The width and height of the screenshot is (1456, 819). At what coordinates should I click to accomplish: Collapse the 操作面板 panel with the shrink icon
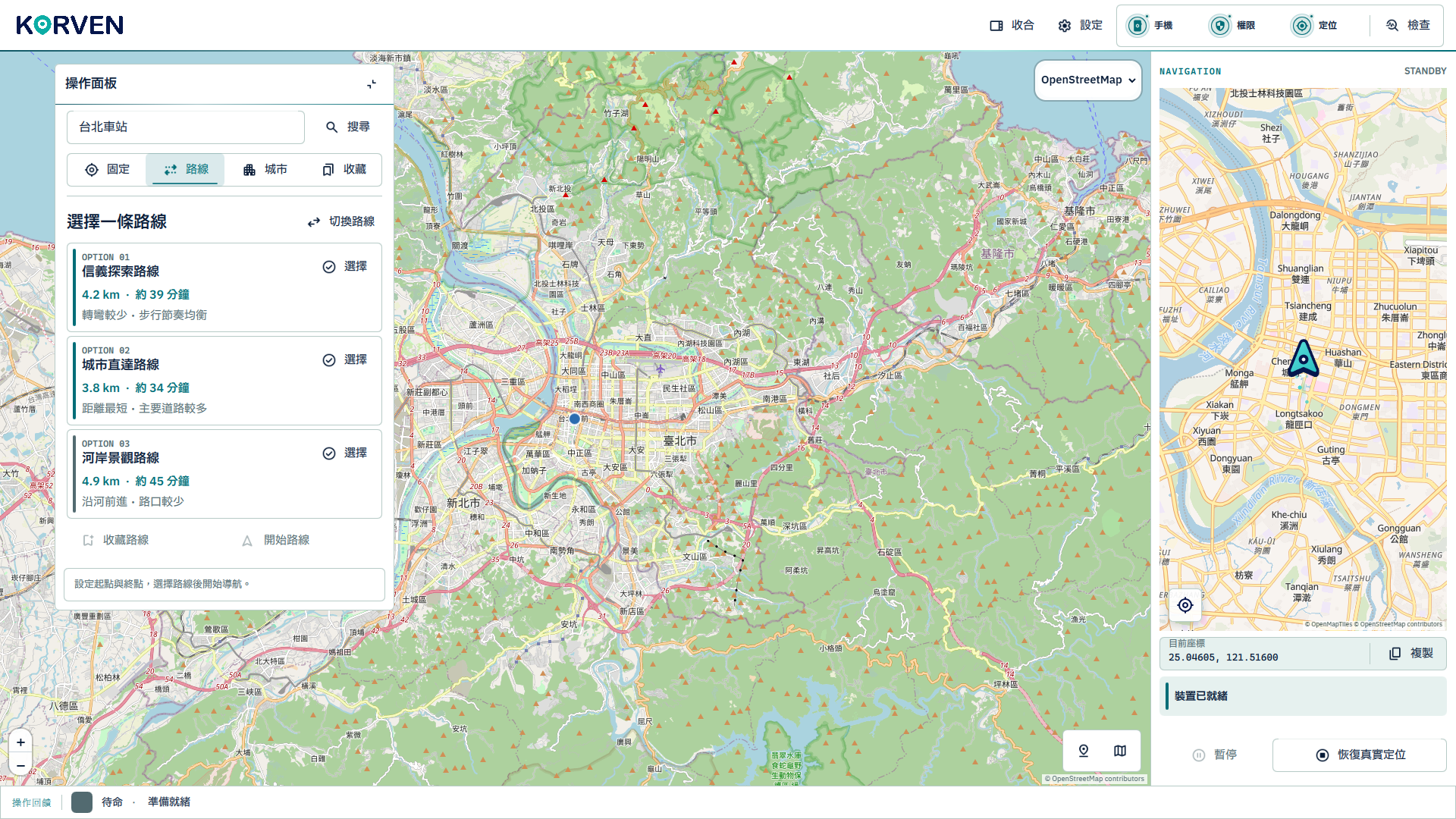coord(372,84)
